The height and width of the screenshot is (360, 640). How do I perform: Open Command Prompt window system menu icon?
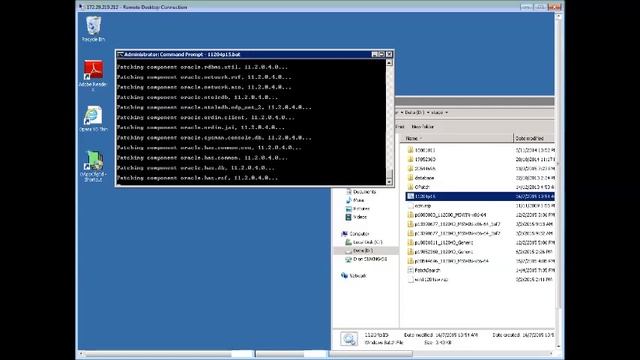(x=120, y=54)
